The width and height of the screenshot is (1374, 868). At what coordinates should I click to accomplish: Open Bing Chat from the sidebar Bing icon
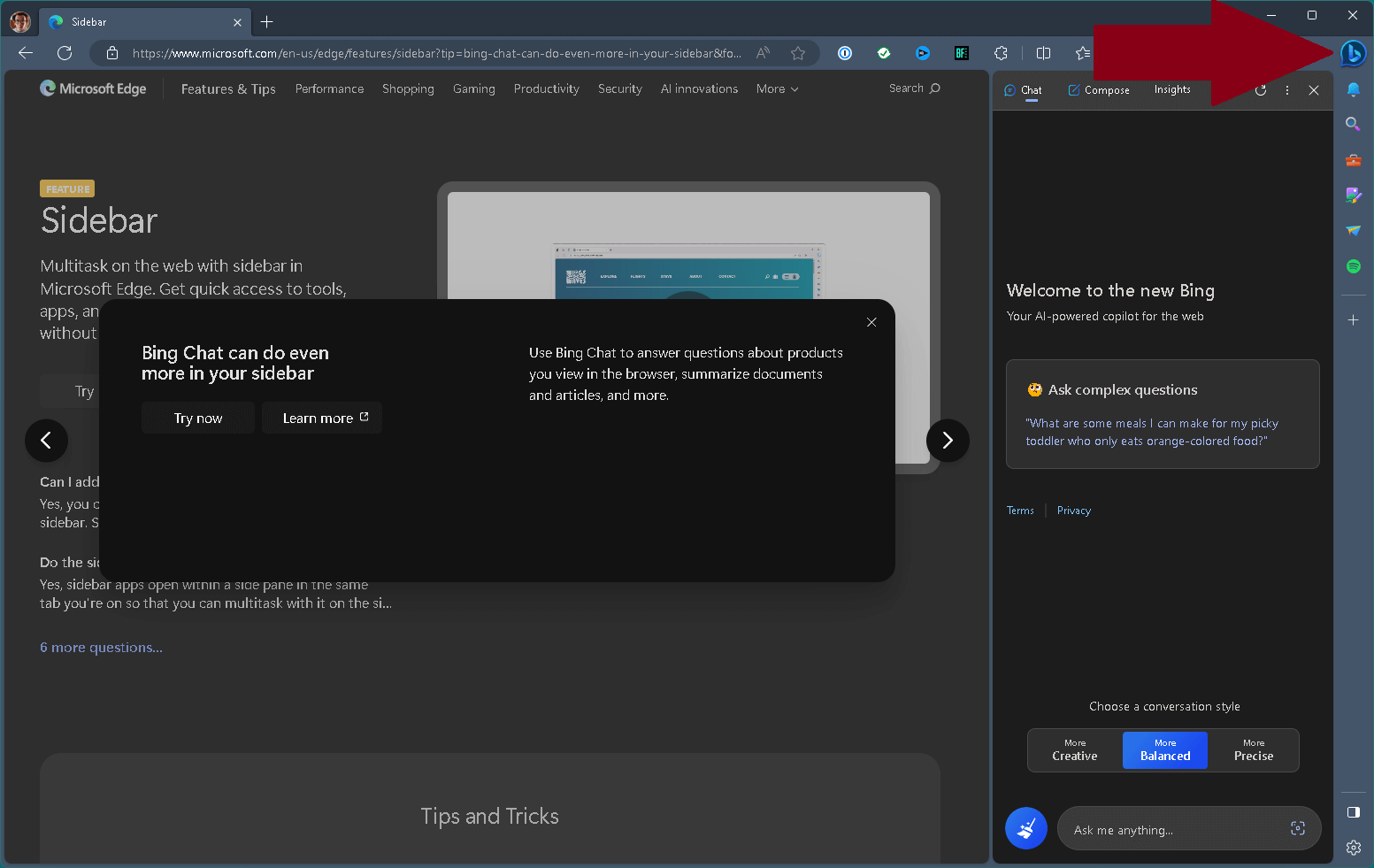[x=1353, y=54]
